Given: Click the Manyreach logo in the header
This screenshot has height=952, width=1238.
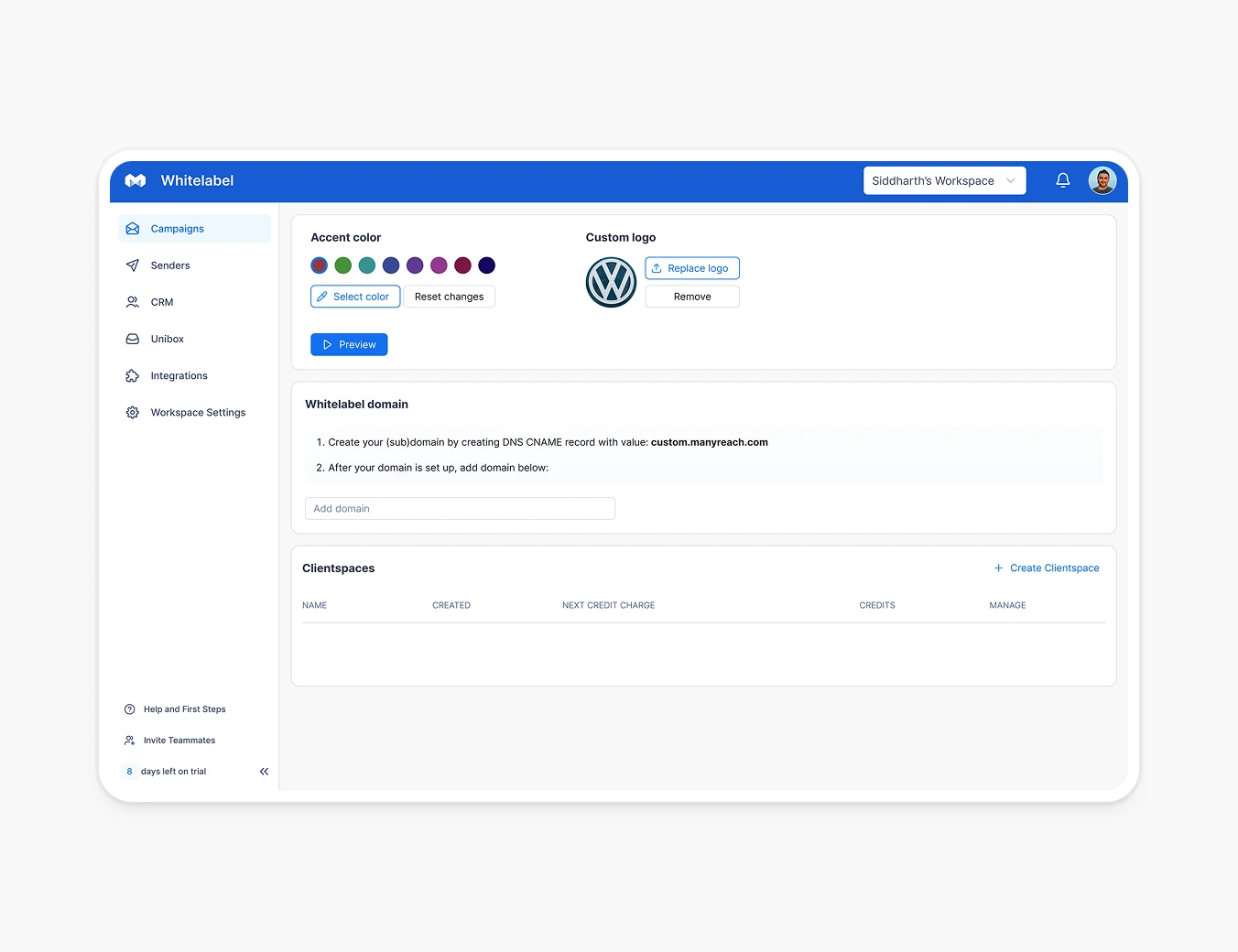Looking at the screenshot, I should coord(135,180).
